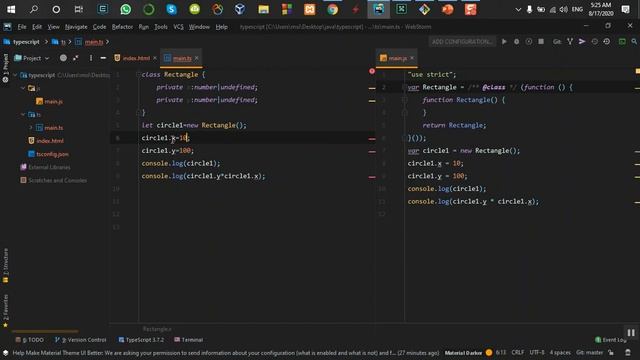Revert changes using rollback icon
640x360 pixels.
point(607,42)
